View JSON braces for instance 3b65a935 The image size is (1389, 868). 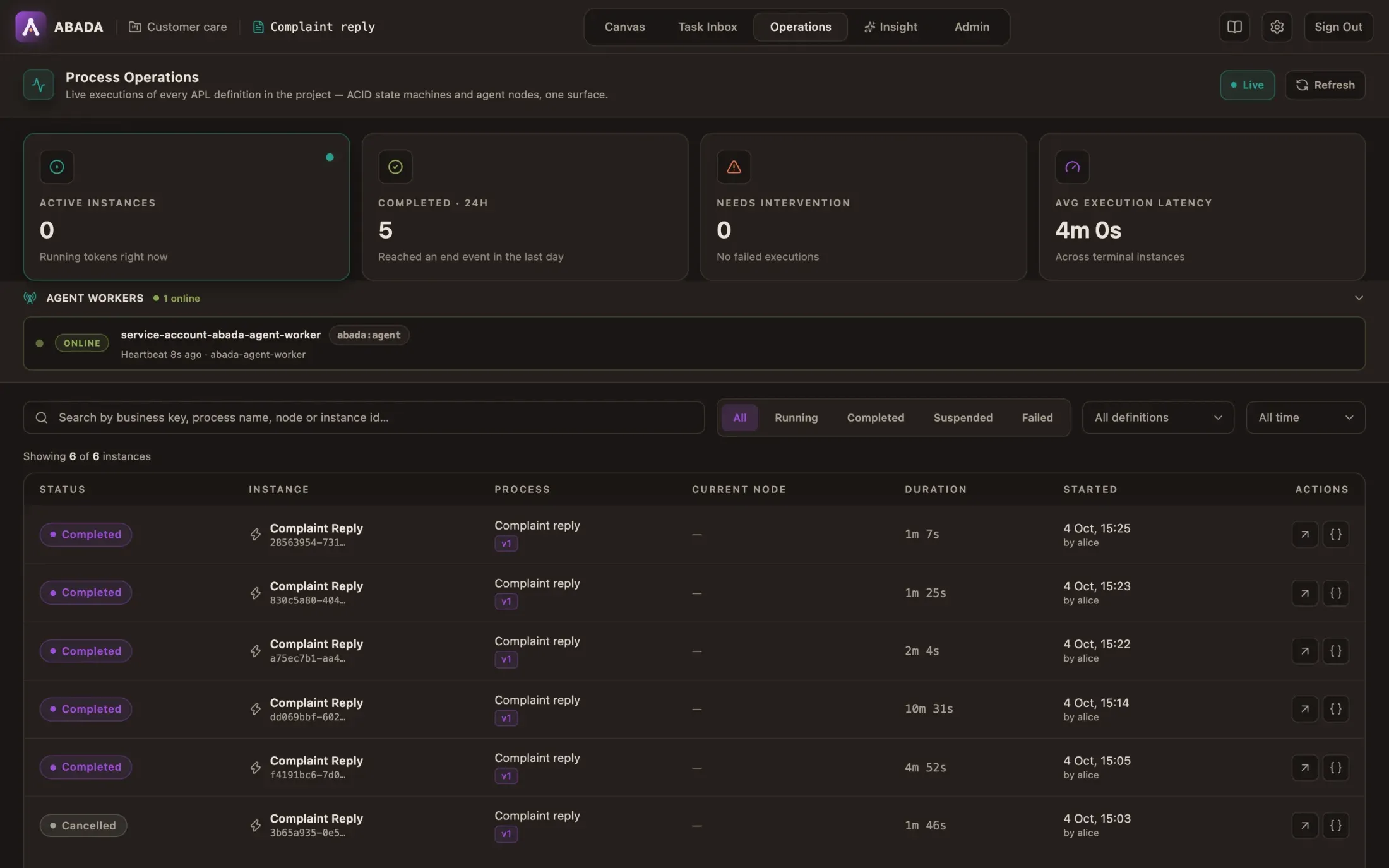(x=1335, y=825)
